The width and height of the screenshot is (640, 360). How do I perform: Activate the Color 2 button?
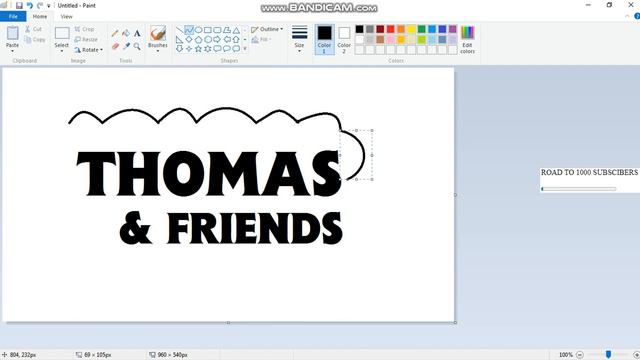344,40
